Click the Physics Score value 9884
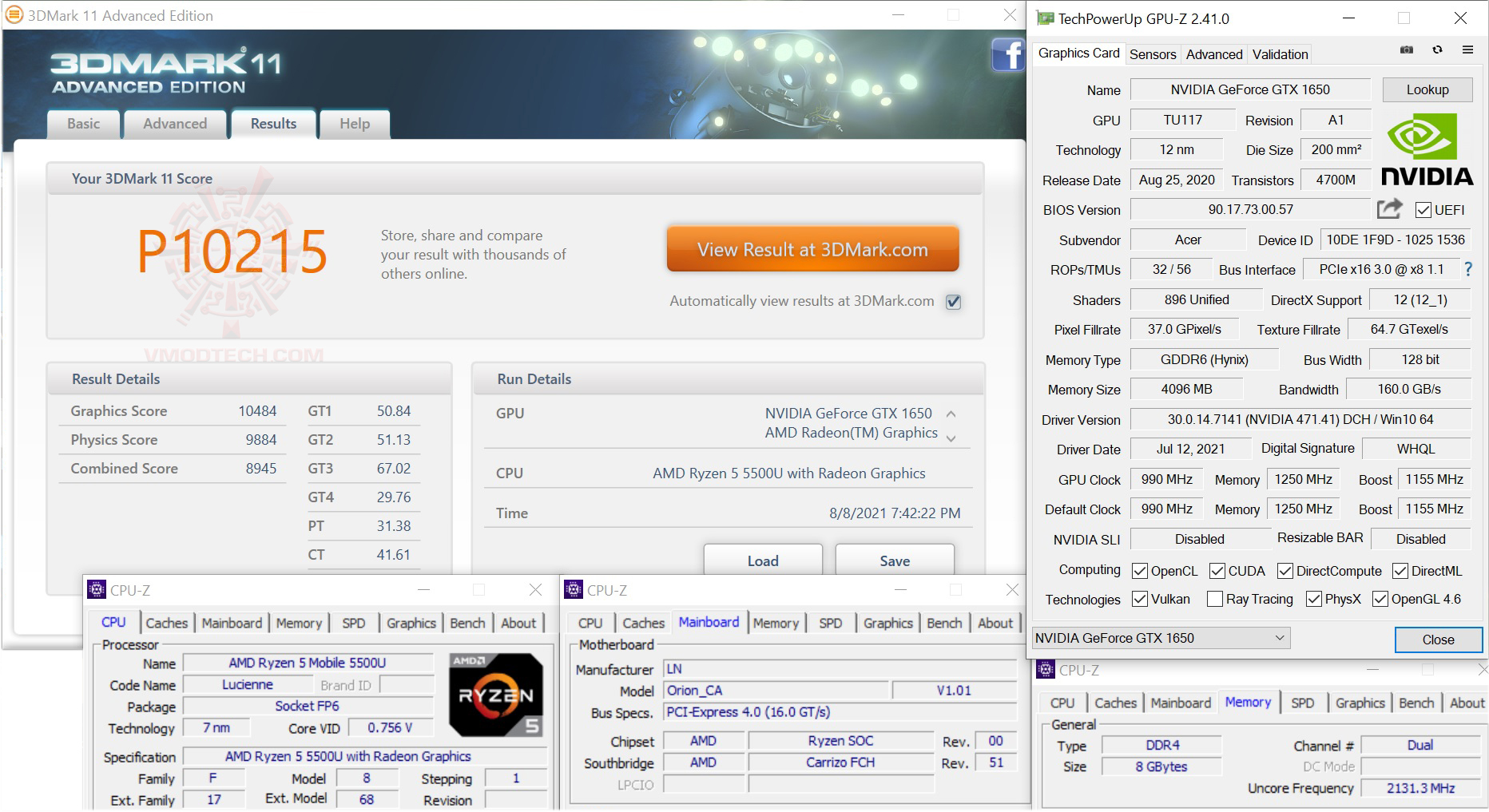This screenshot has height=812, width=1489. (x=261, y=440)
